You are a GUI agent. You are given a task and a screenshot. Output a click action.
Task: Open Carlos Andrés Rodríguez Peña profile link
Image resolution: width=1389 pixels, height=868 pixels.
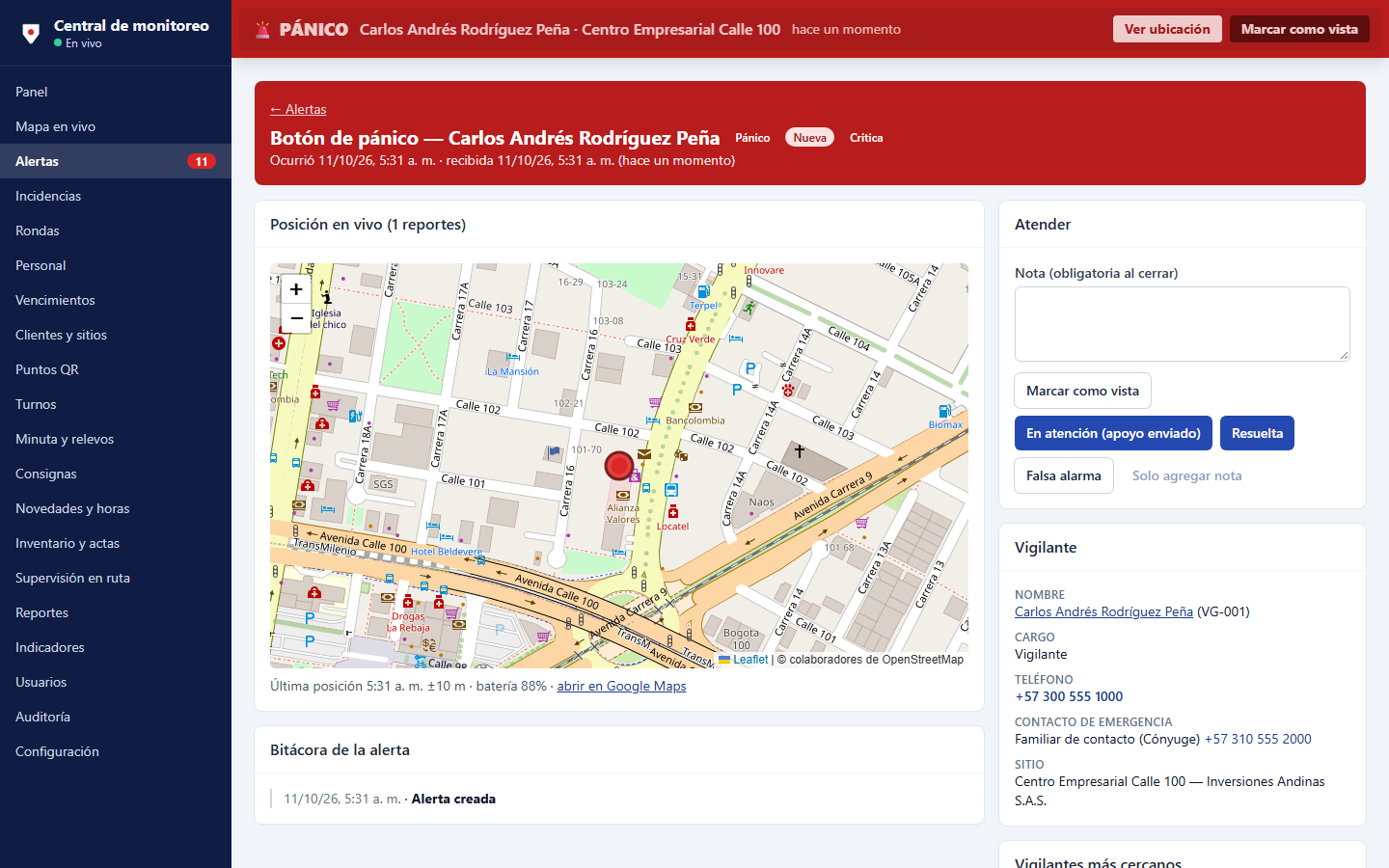pos(1103,611)
